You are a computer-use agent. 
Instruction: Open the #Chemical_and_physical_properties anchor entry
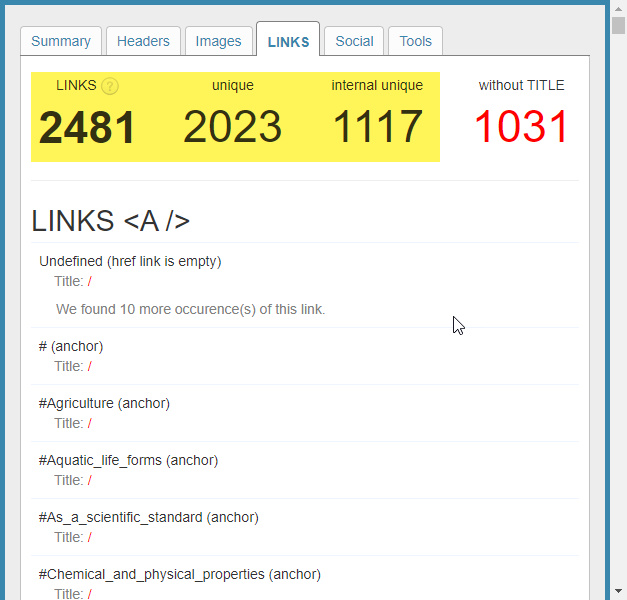[x=179, y=574]
